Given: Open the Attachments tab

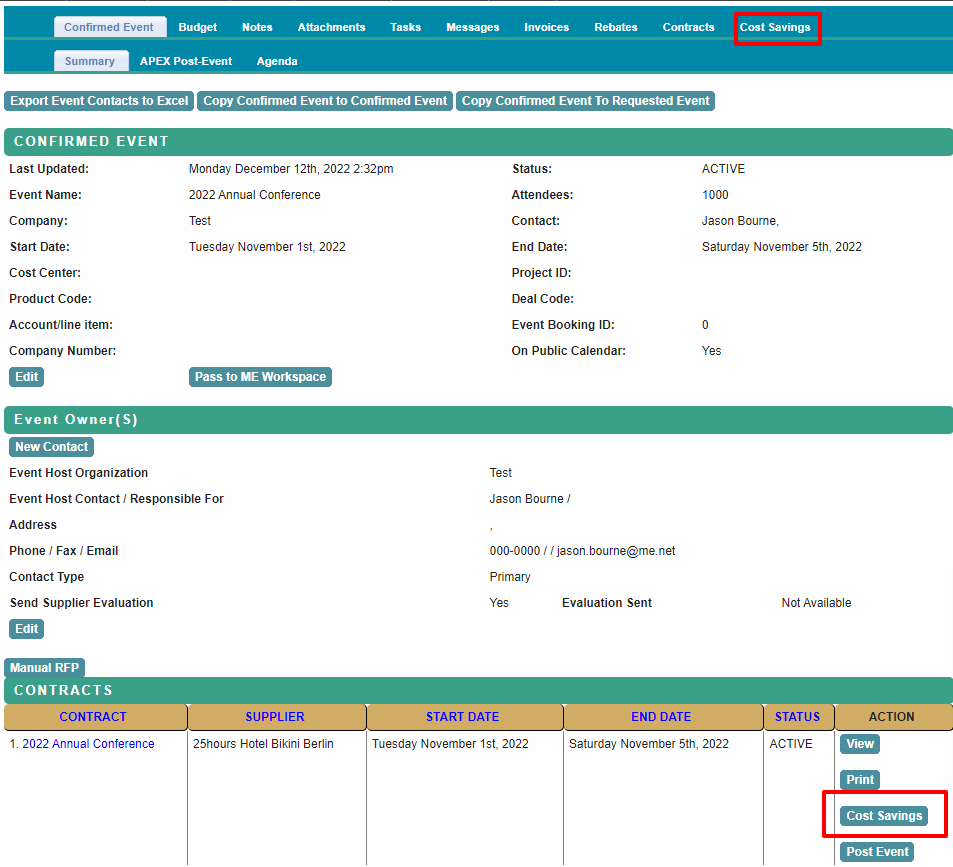Looking at the screenshot, I should coord(331,27).
